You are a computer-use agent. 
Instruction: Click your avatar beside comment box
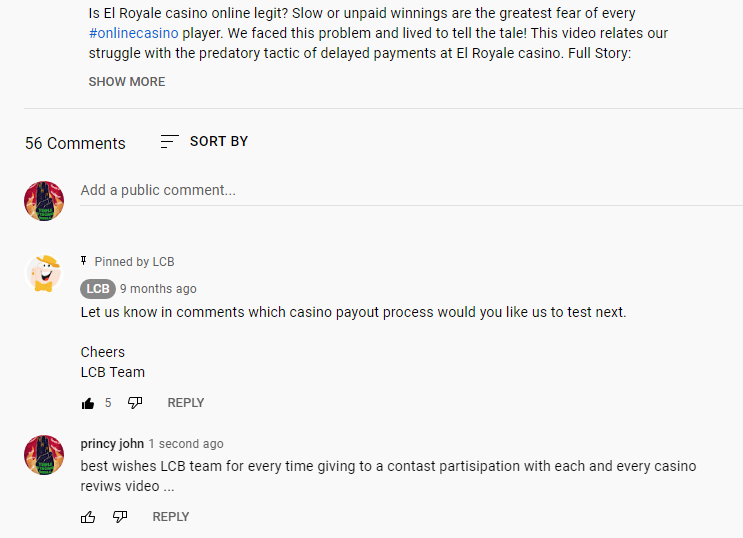pyautogui.click(x=44, y=201)
